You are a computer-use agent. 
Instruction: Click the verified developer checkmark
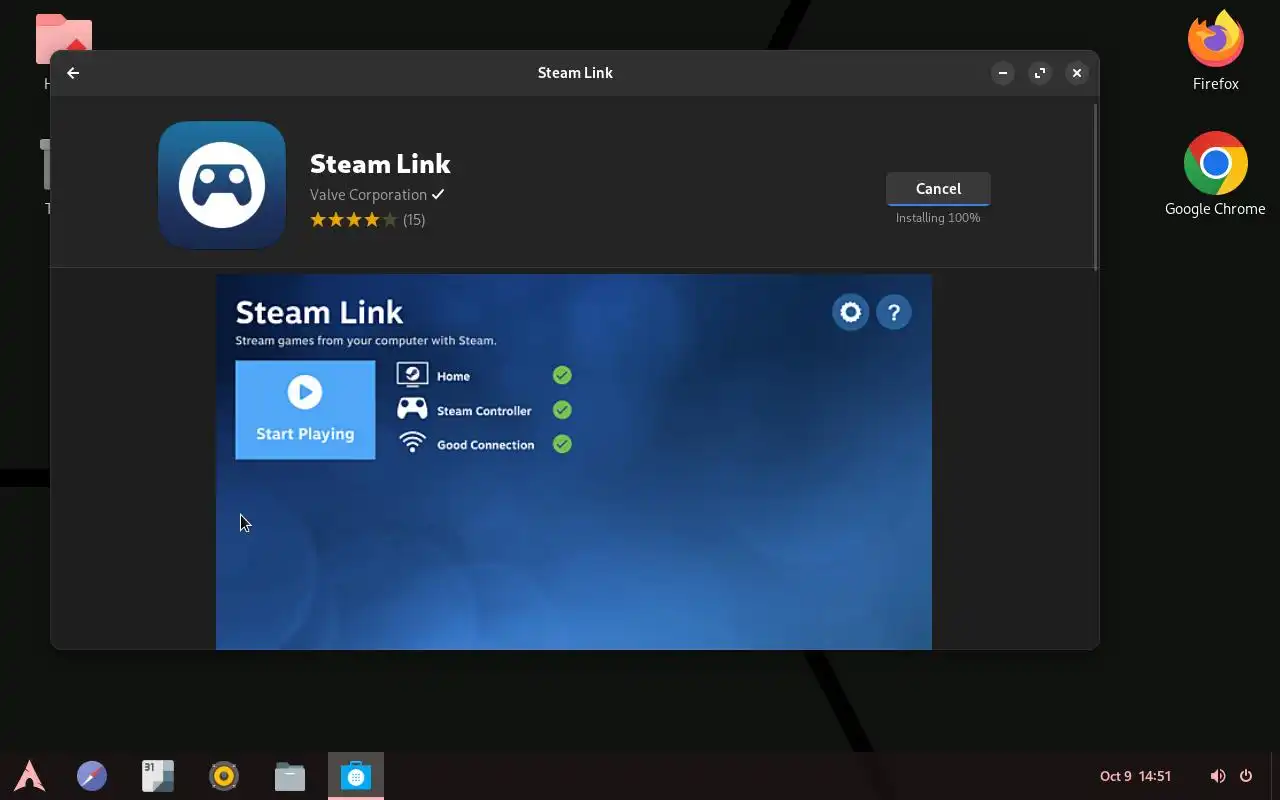(x=438, y=195)
